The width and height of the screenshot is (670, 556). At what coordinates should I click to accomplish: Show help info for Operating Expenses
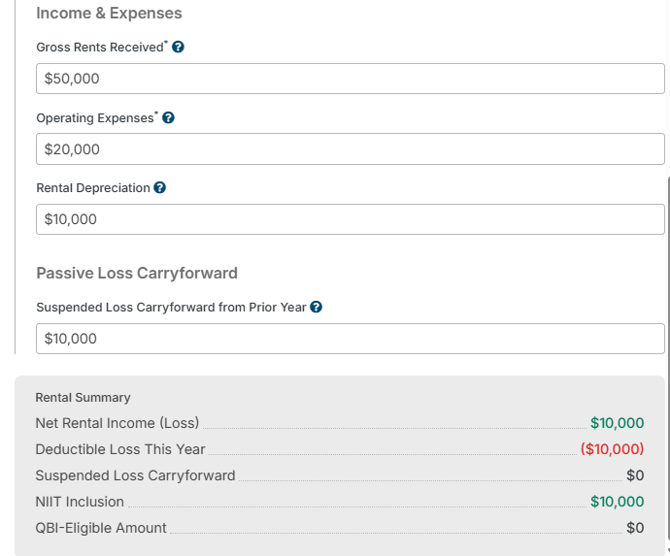tap(168, 118)
